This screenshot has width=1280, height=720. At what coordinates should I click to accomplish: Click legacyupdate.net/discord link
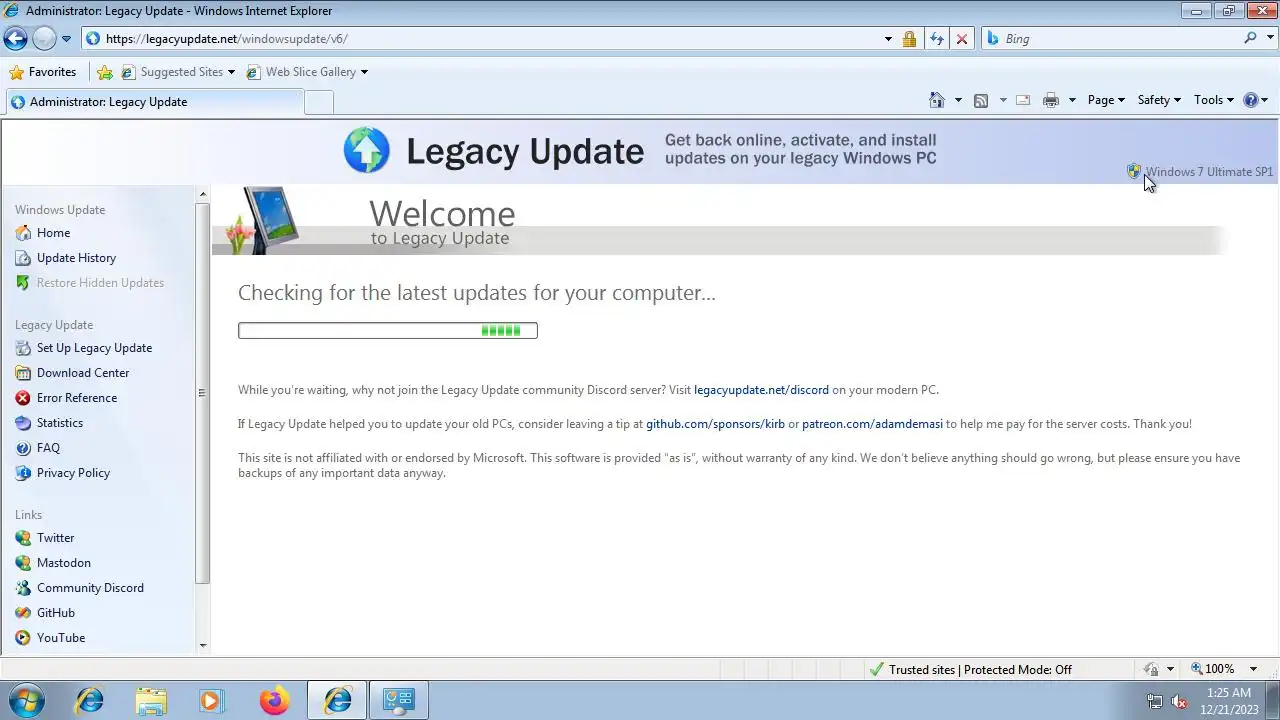coord(761,390)
